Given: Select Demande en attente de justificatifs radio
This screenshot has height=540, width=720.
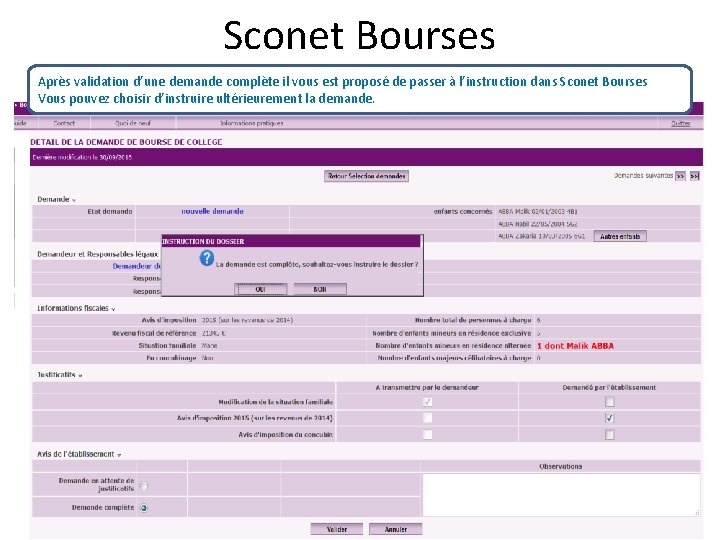Looking at the screenshot, I should pyautogui.click(x=144, y=485).
